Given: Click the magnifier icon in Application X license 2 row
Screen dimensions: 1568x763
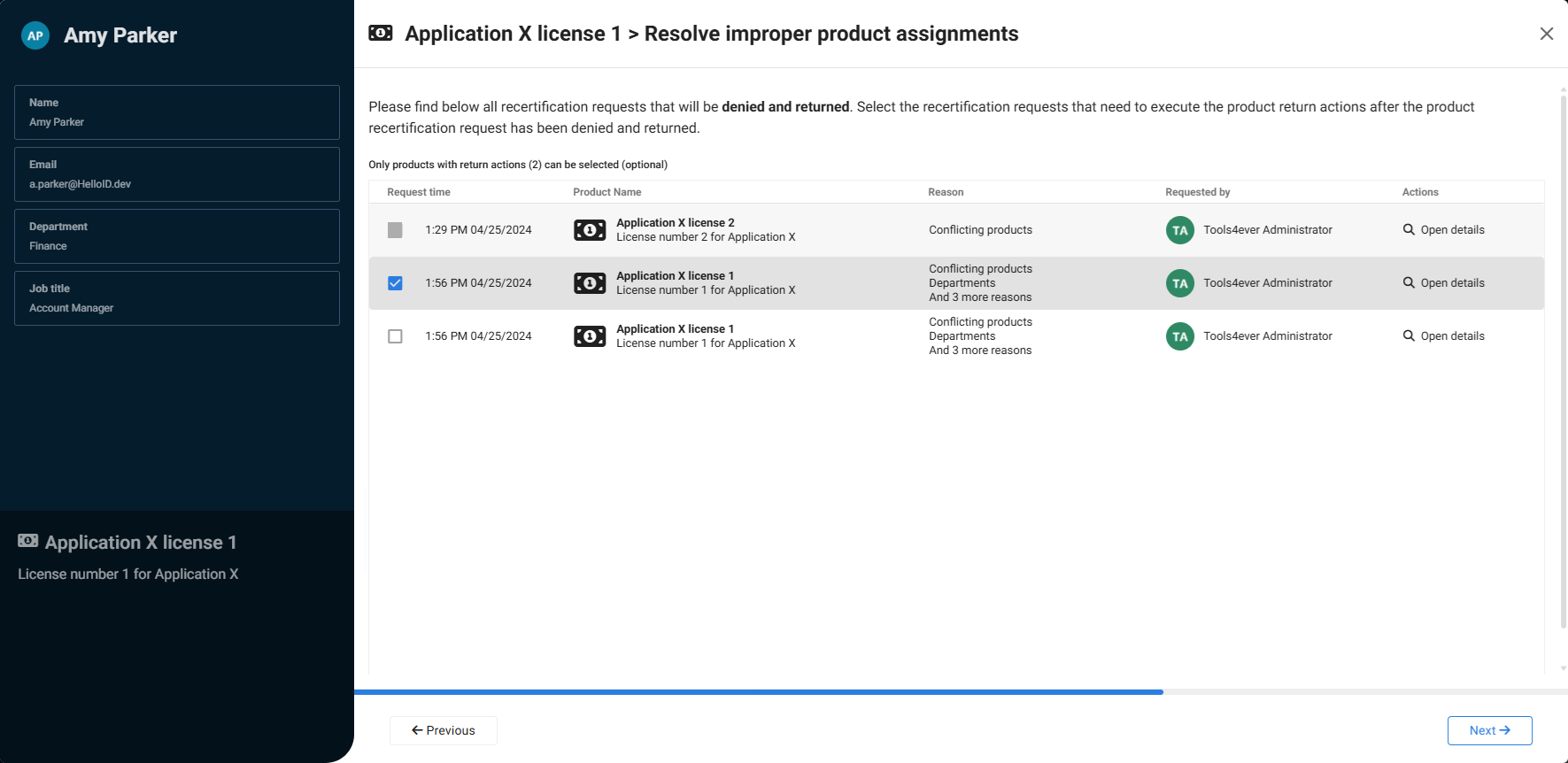Looking at the screenshot, I should (1409, 229).
